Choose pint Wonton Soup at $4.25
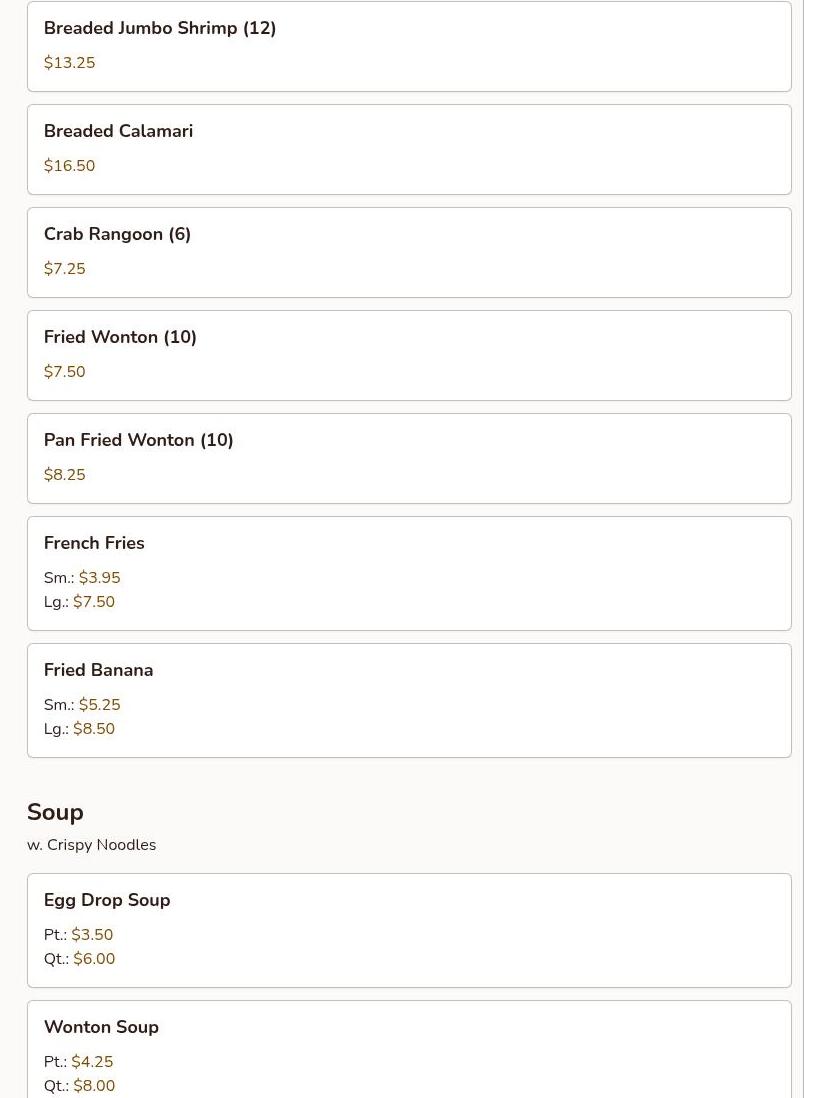 click(x=92, y=1062)
